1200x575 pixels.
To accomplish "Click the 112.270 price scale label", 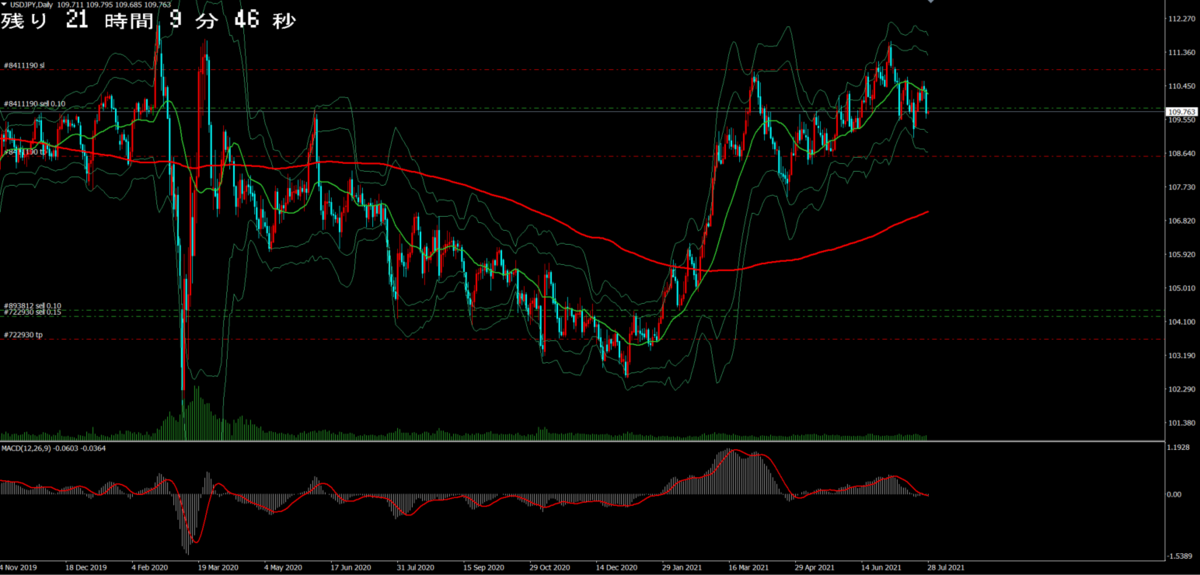I will pos(1183,19).
